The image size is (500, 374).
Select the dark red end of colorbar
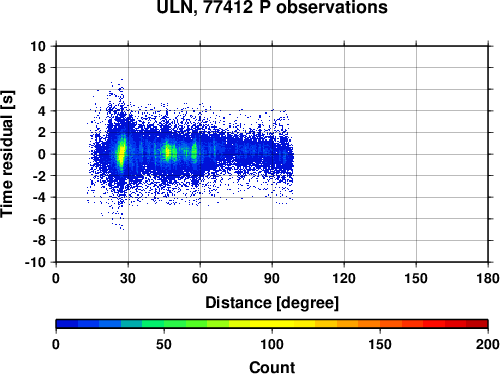tap(477, 324)
